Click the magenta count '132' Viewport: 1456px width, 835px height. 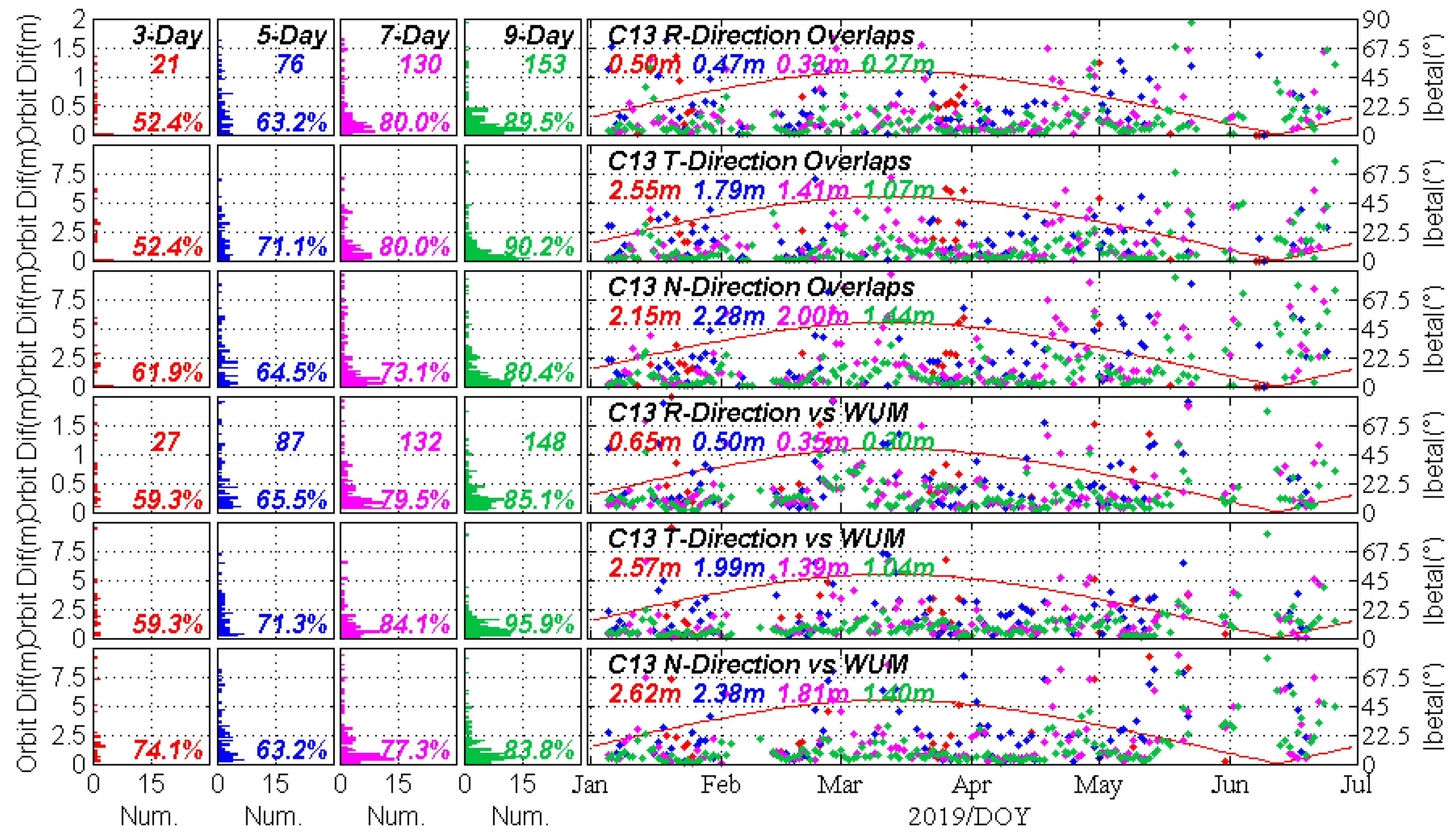pos(421,442)
